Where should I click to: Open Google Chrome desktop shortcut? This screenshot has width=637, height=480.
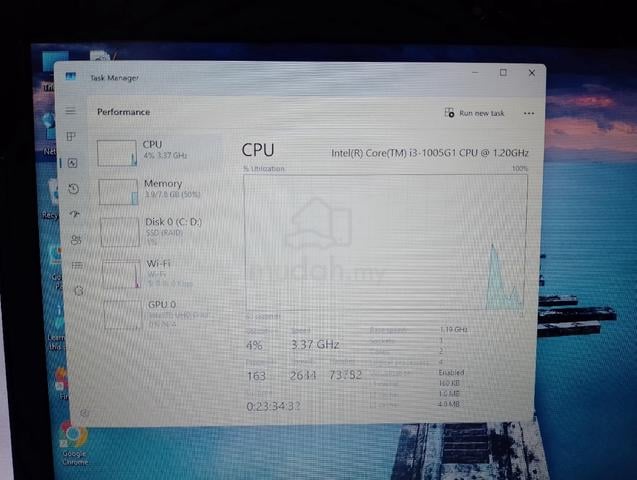(x=74, y=443)
